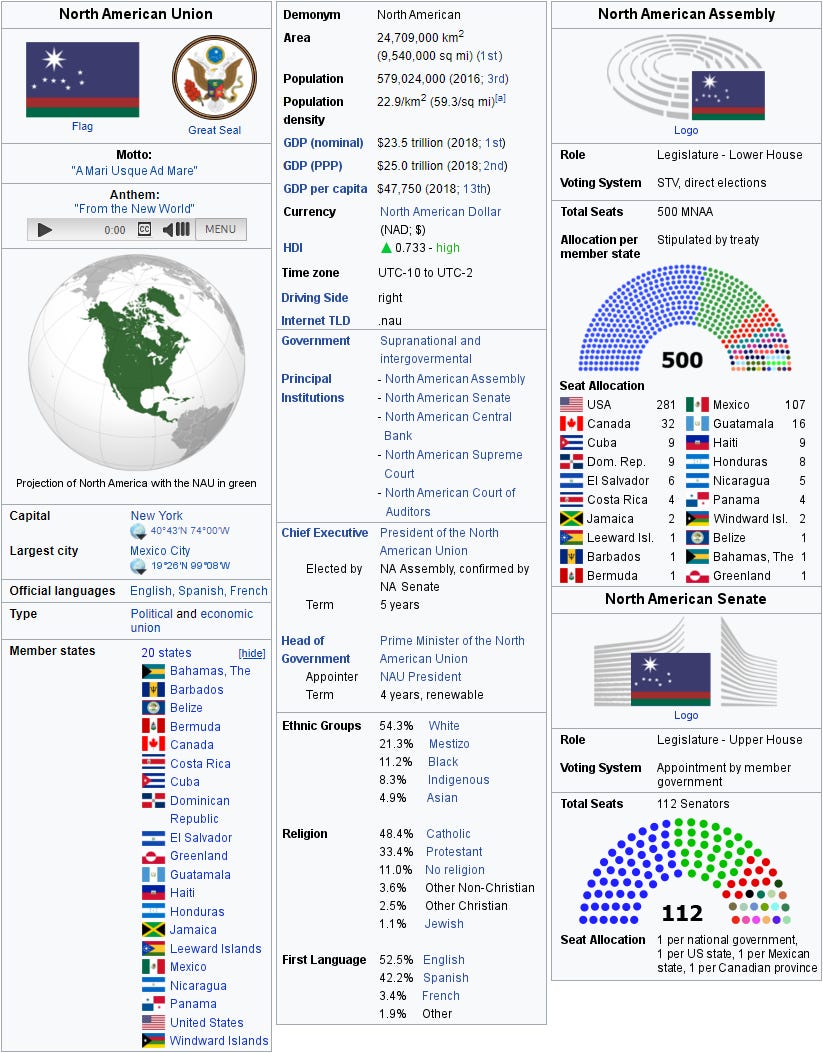Viewport: 823px width, 1053px height.
Task: Click Honduras flag in Seat Allocation table
Action: click(x=697, y=462)
